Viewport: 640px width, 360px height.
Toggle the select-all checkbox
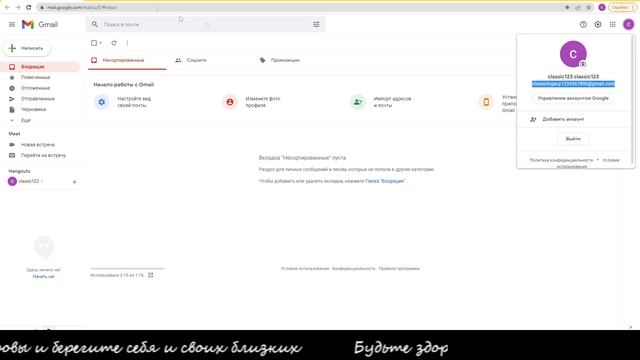click(94, 43)
